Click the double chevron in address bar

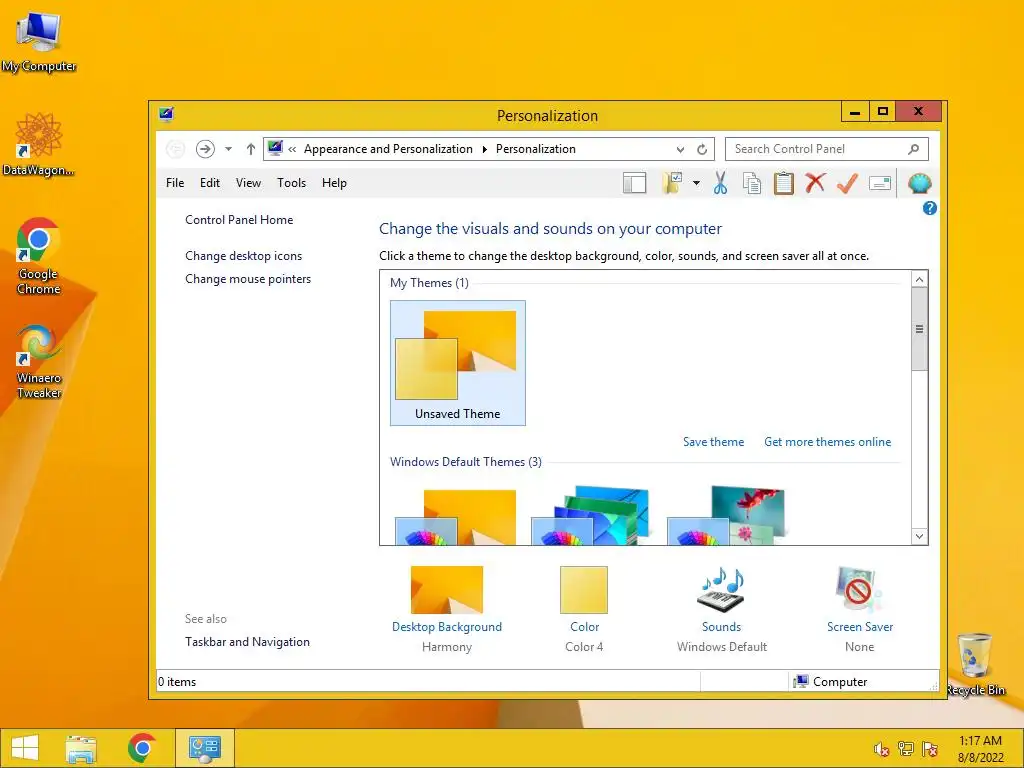coord(293,150)
